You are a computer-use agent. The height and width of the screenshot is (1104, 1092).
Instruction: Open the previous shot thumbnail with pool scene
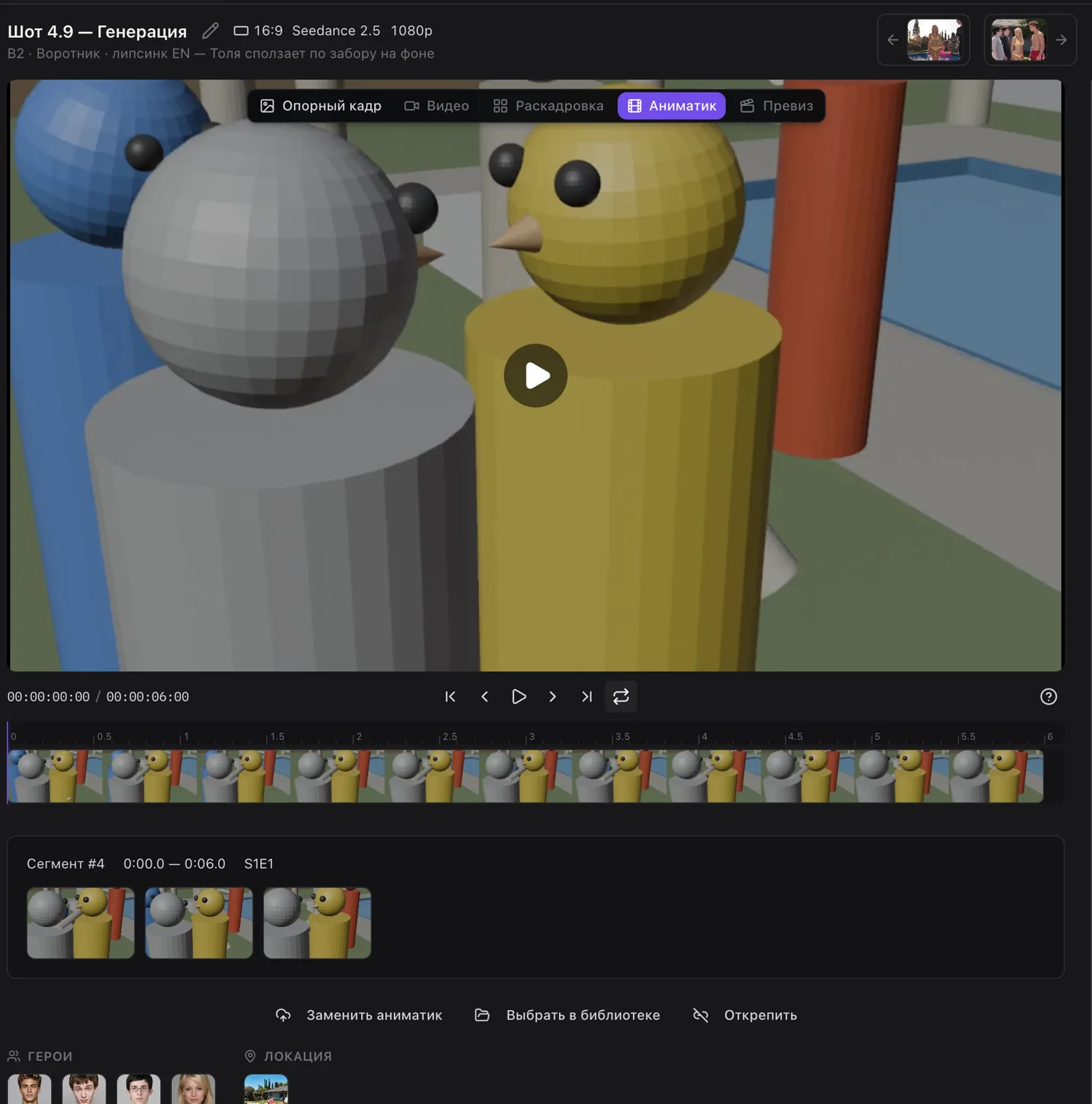point(935,40)
